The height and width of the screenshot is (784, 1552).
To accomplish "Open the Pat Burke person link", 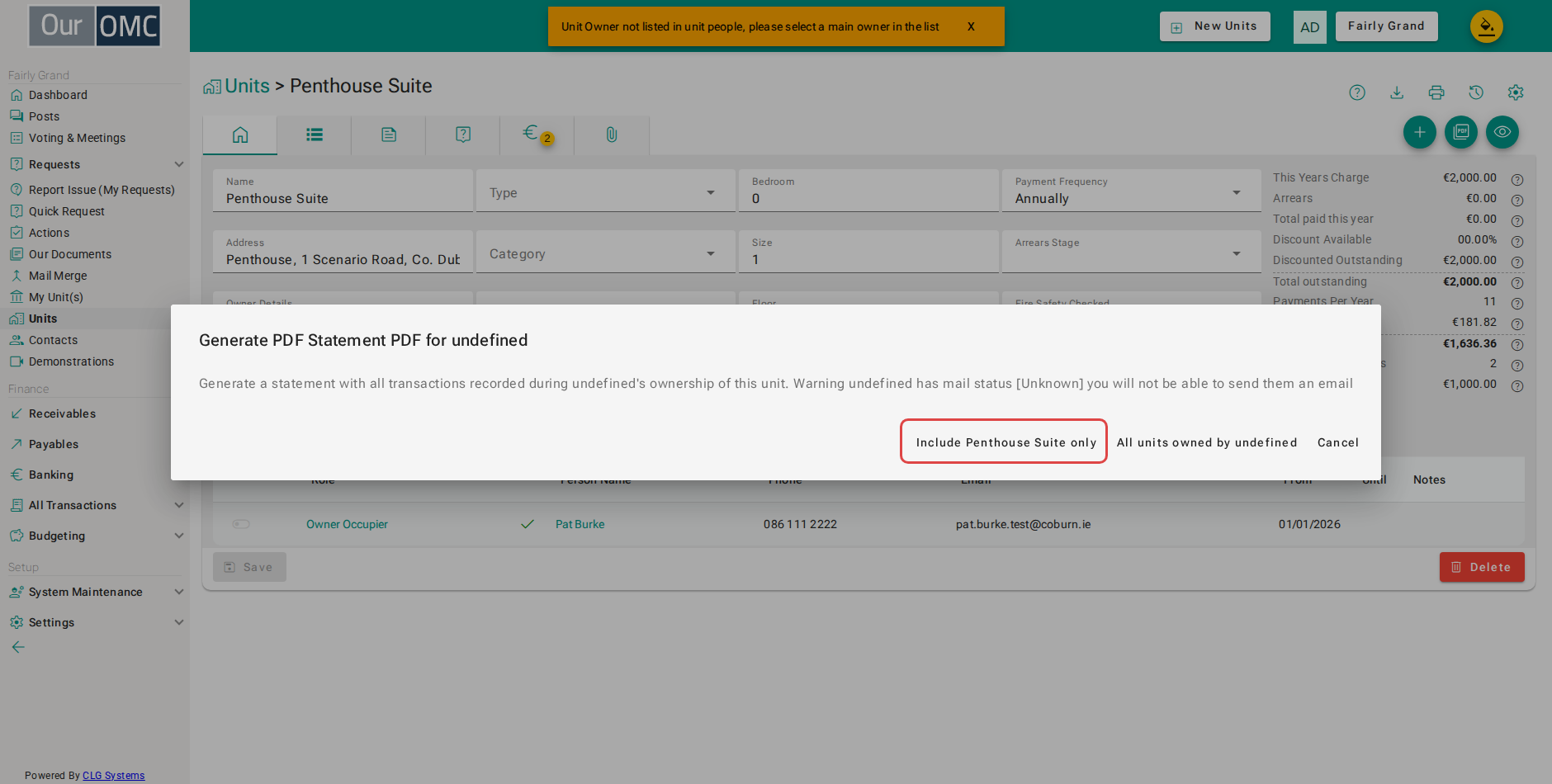I will tap(580, 524).
